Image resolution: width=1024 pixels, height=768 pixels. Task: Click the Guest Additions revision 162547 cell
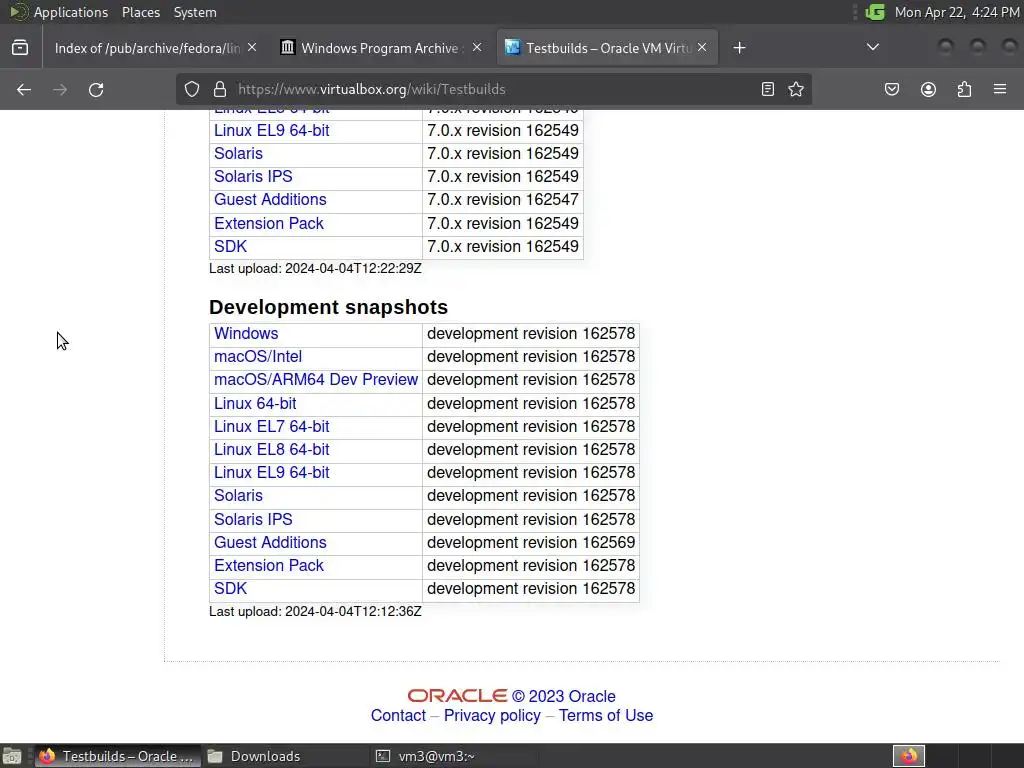pos(503,200)
